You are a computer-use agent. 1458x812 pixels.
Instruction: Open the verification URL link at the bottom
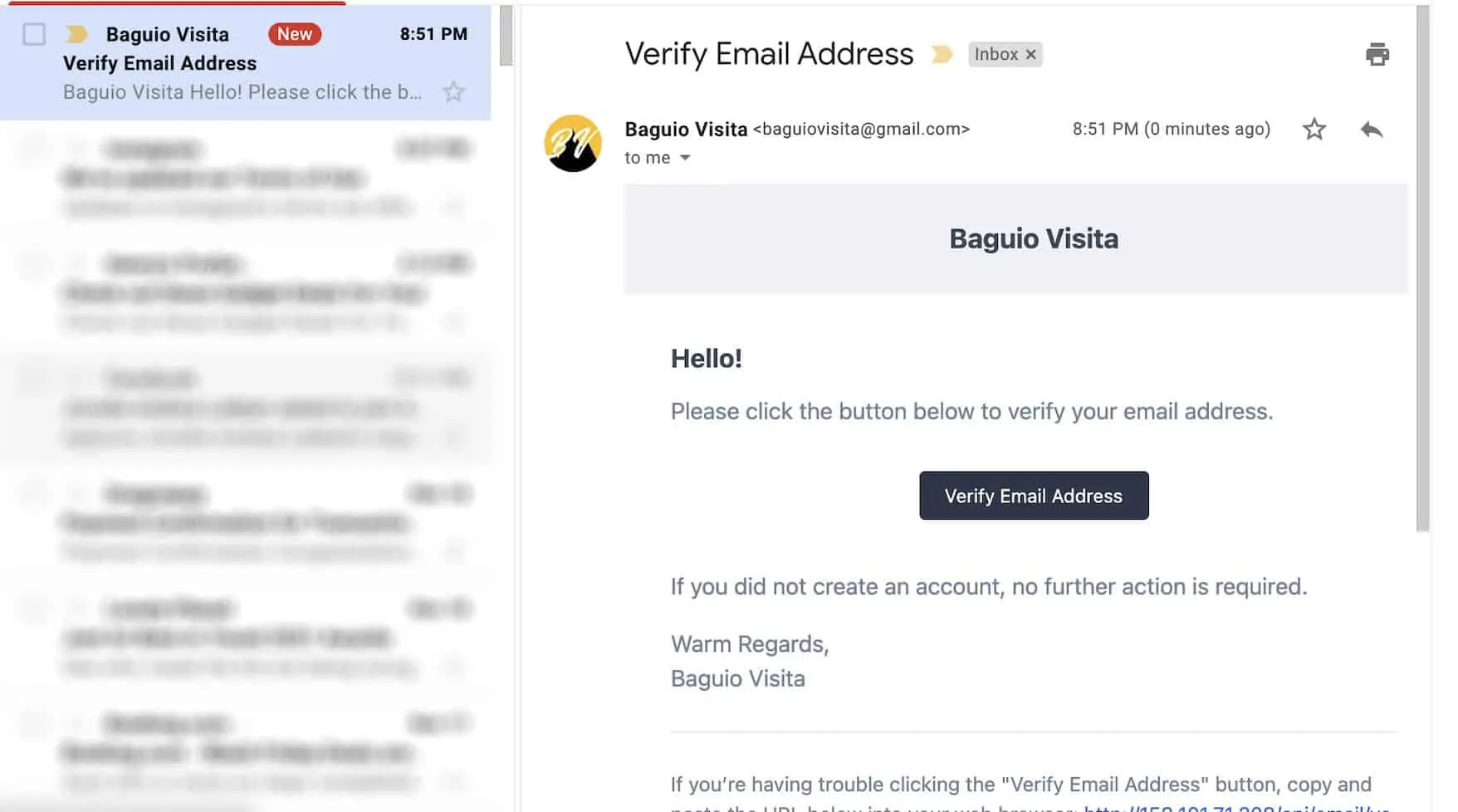1235,807
